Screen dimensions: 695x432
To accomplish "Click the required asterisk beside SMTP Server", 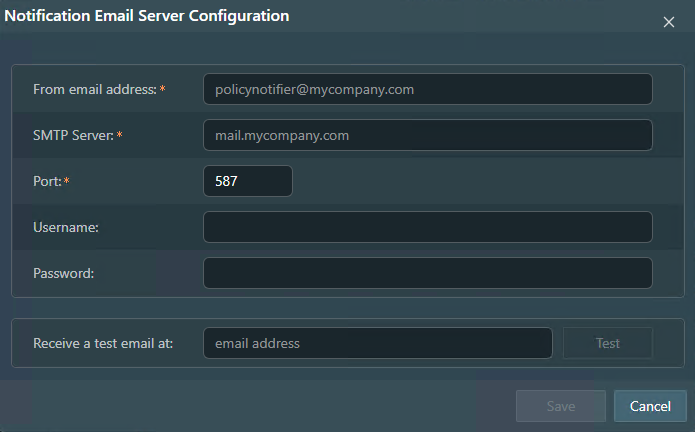I will pos(120,135).
